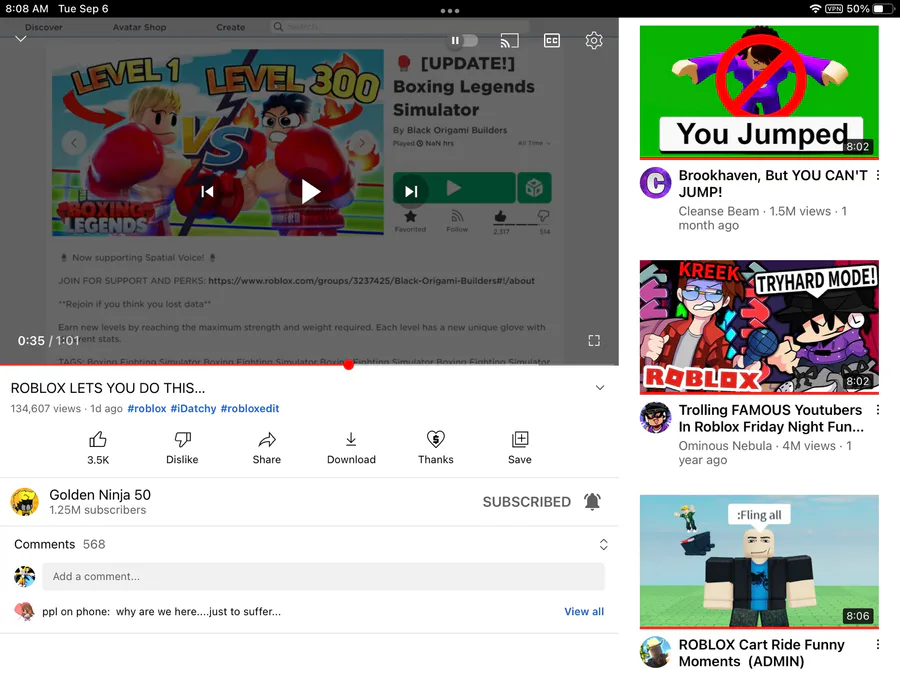Expand the video description

click(600, 388)
